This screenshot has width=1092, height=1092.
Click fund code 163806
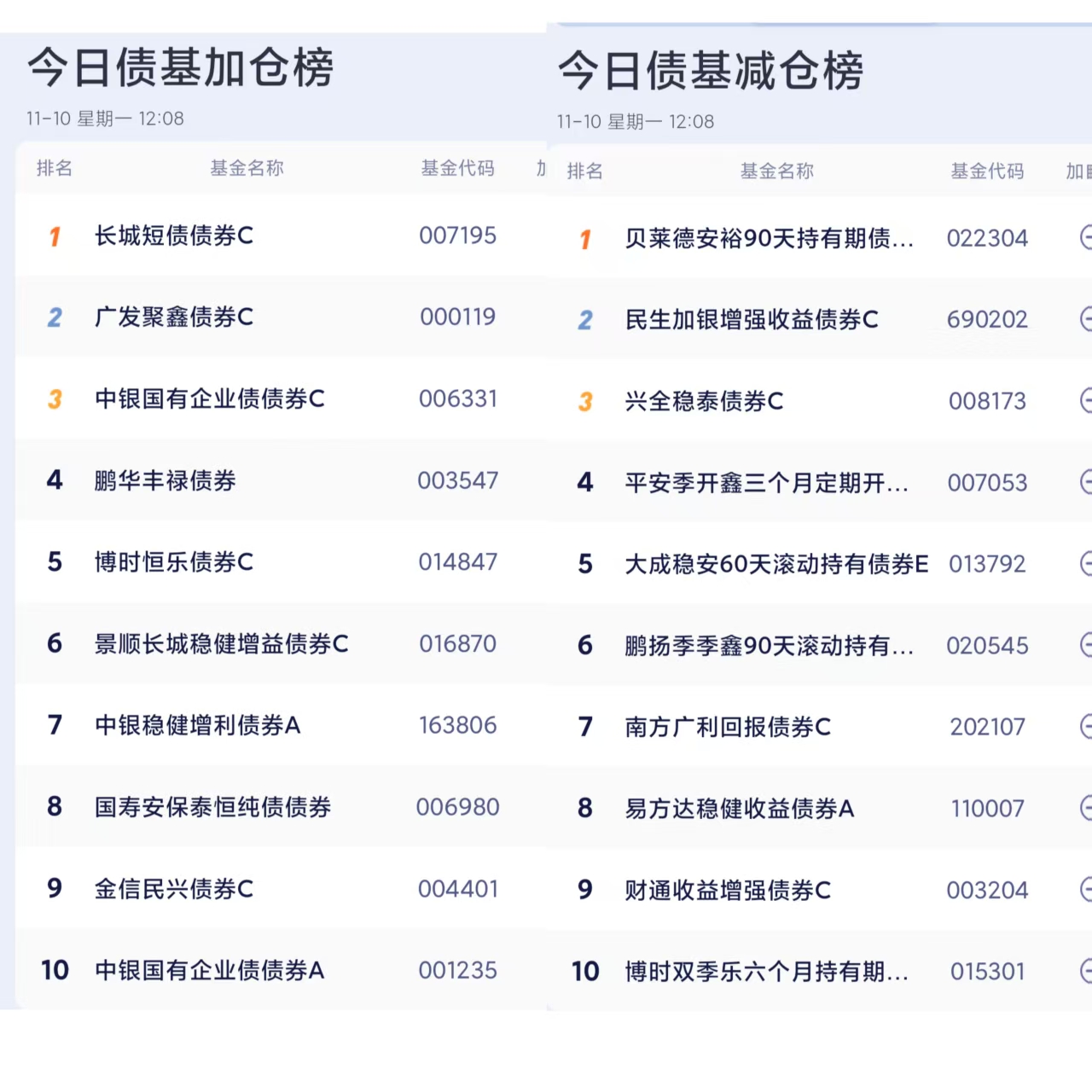[x=458, y=725]
